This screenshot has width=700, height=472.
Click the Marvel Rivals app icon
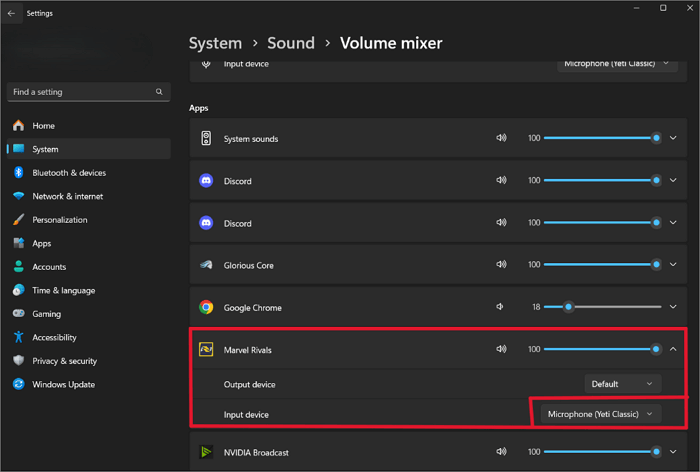click(206, 349)
